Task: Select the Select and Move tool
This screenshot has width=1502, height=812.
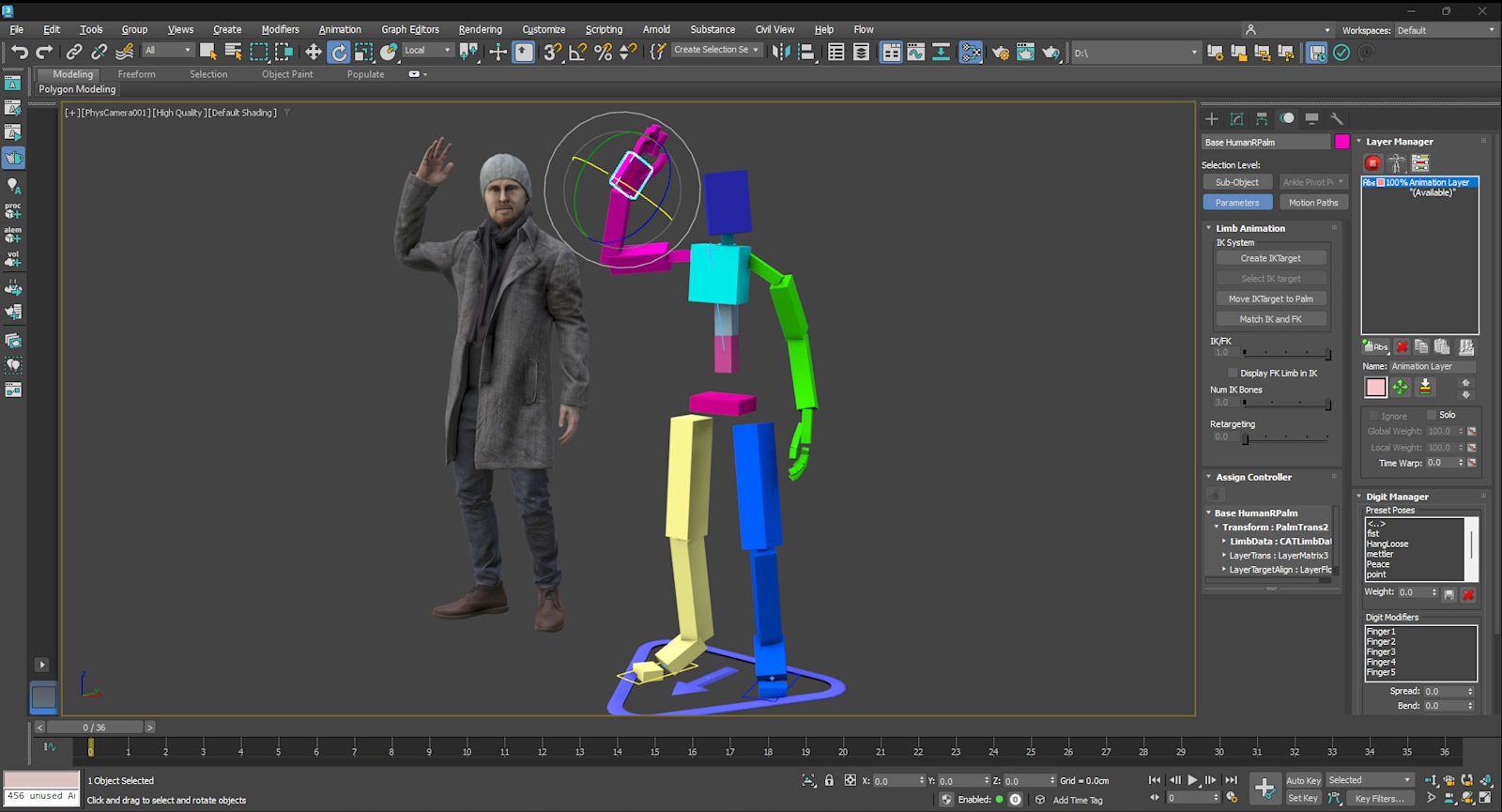Action: (314, 53)
